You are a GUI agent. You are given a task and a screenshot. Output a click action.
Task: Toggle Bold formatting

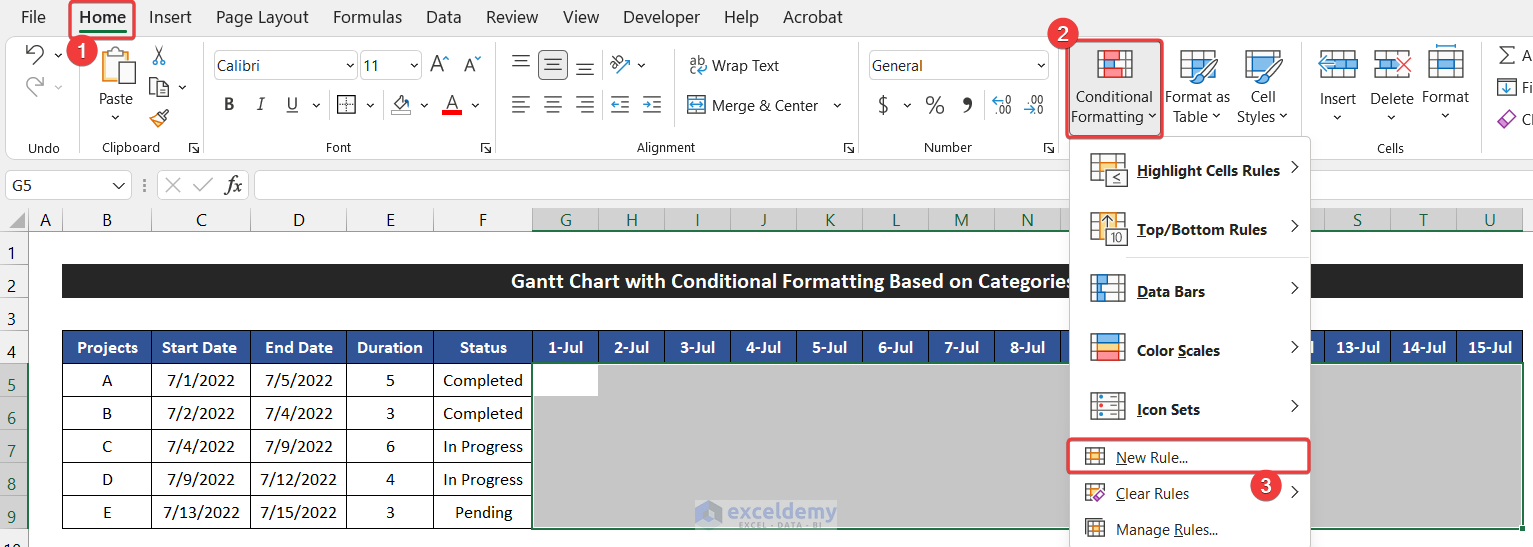click(229, 104)
